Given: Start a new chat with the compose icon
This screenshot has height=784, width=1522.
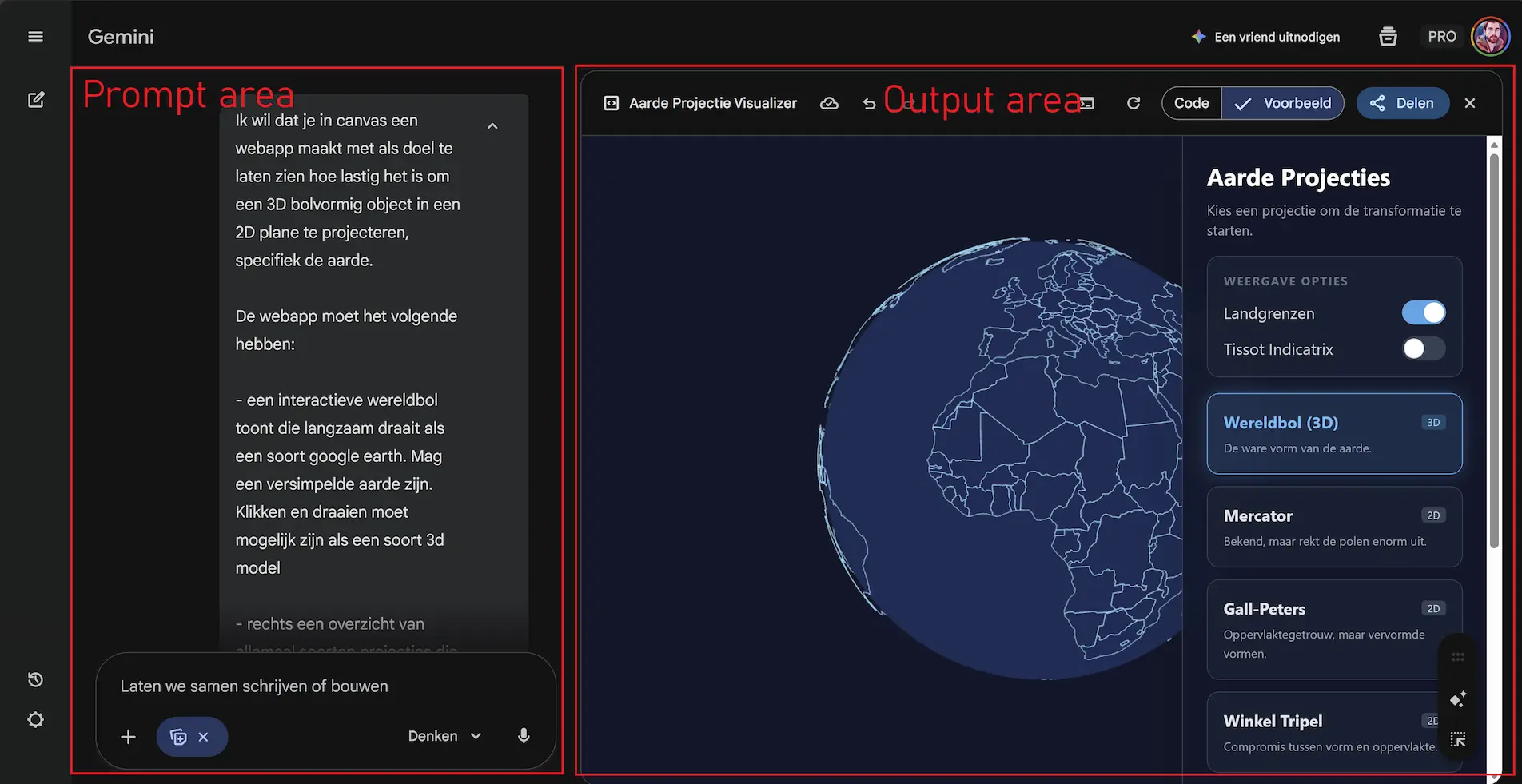Looking at the screenshot, I should (36, 99).
